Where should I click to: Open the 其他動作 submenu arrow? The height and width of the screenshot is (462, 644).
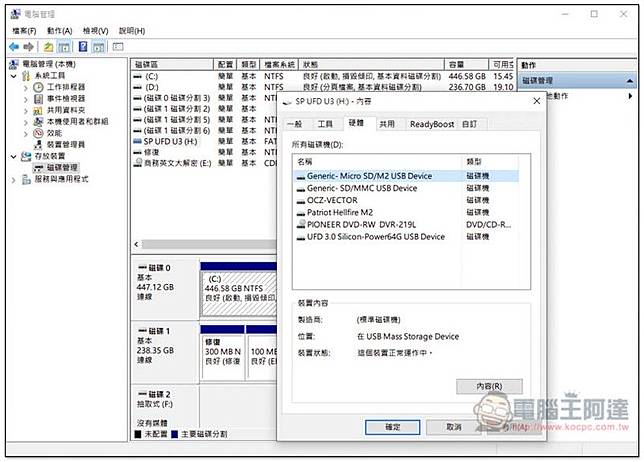coord(630,96)
